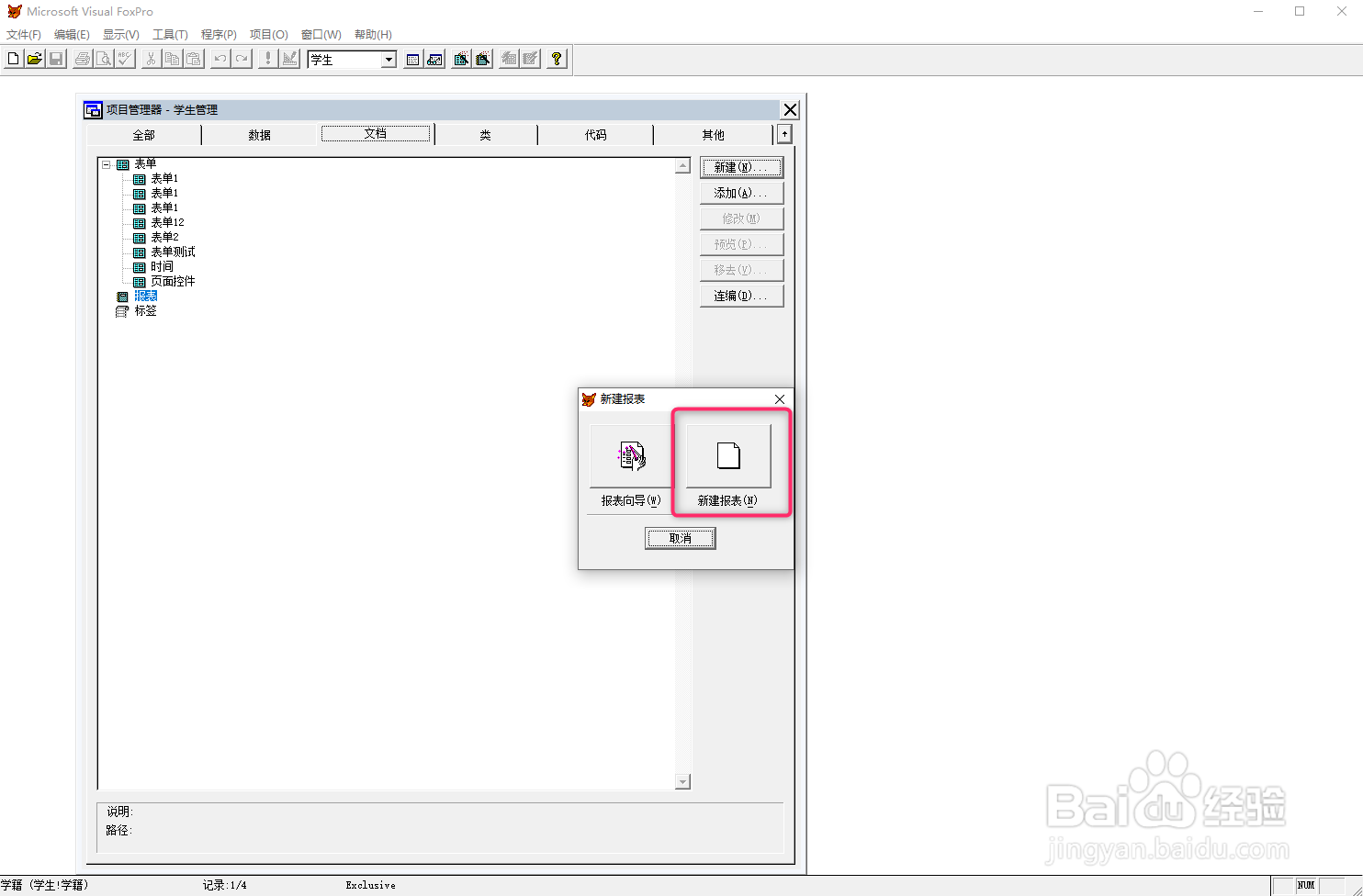Select the 表单12 tree item
The height and width of the screenshot is (896, 1363).
167,223
